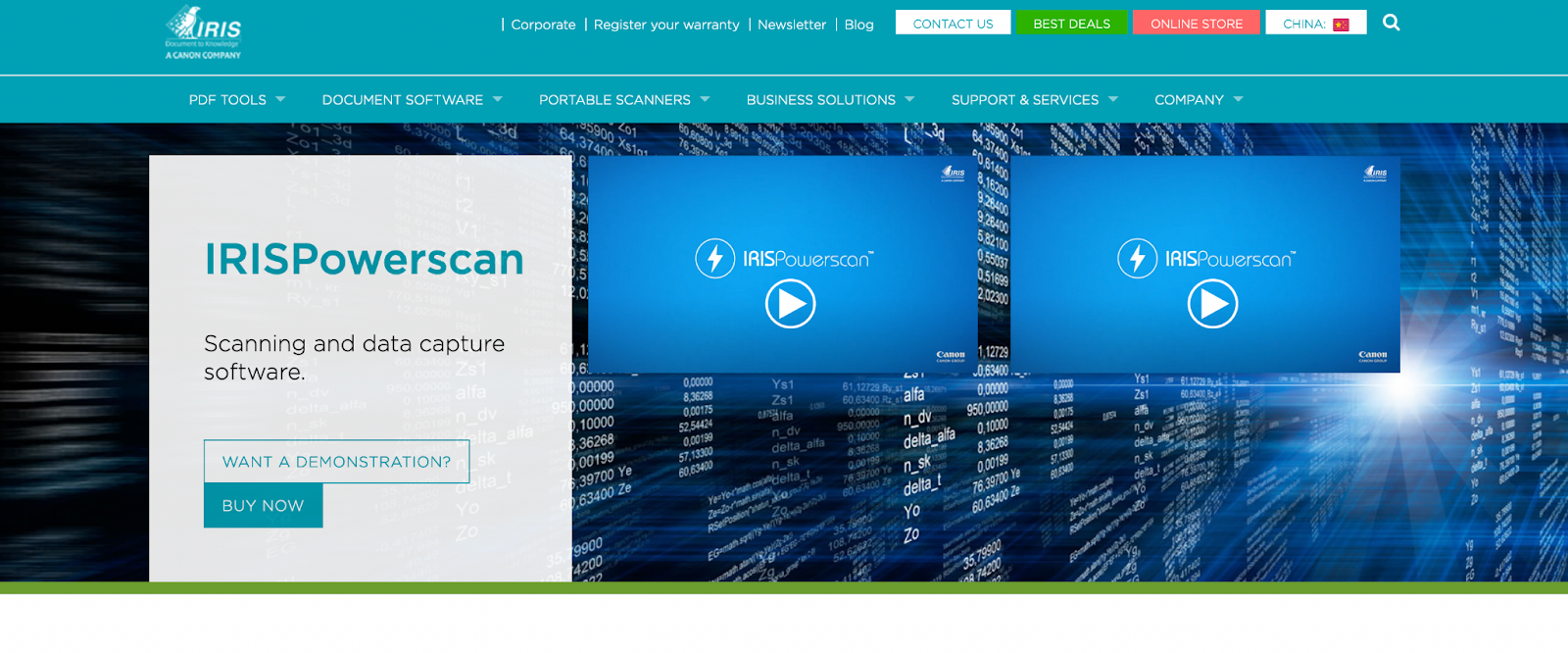Open the DOCUMENT SOFTWARE menu

coord(403,100)
